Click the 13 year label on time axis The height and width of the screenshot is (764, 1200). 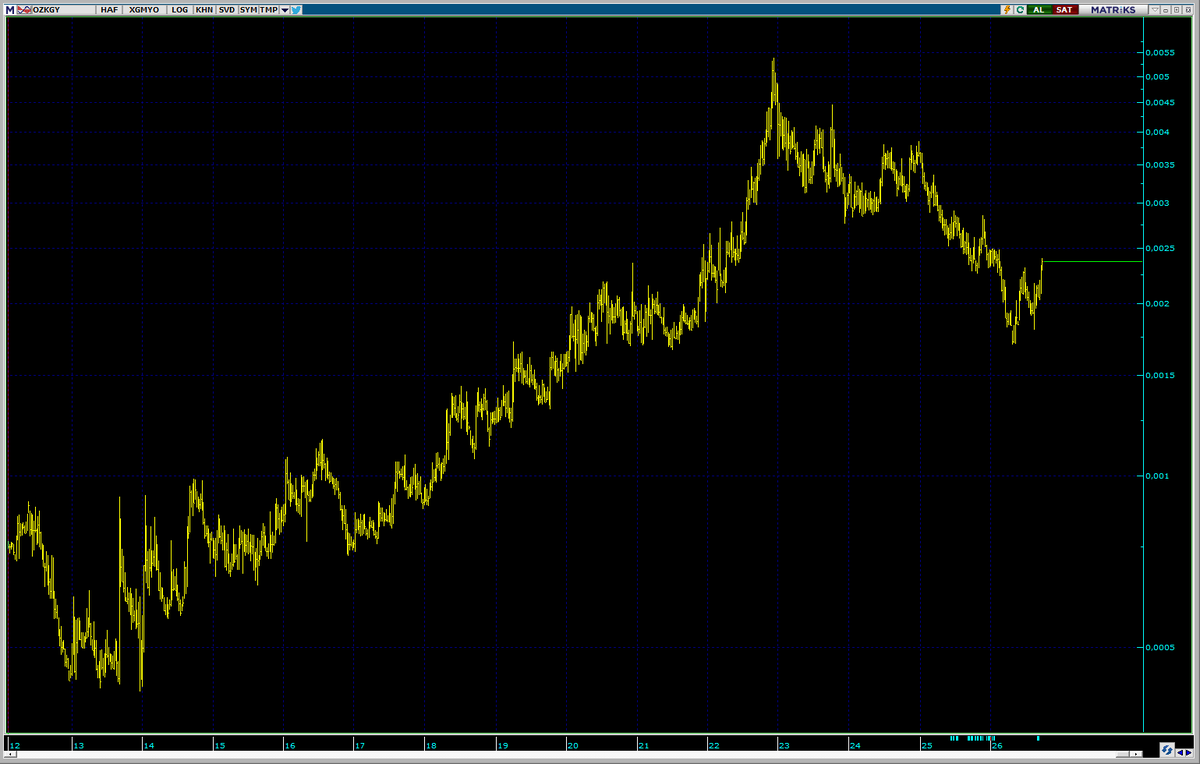[81, 746]
